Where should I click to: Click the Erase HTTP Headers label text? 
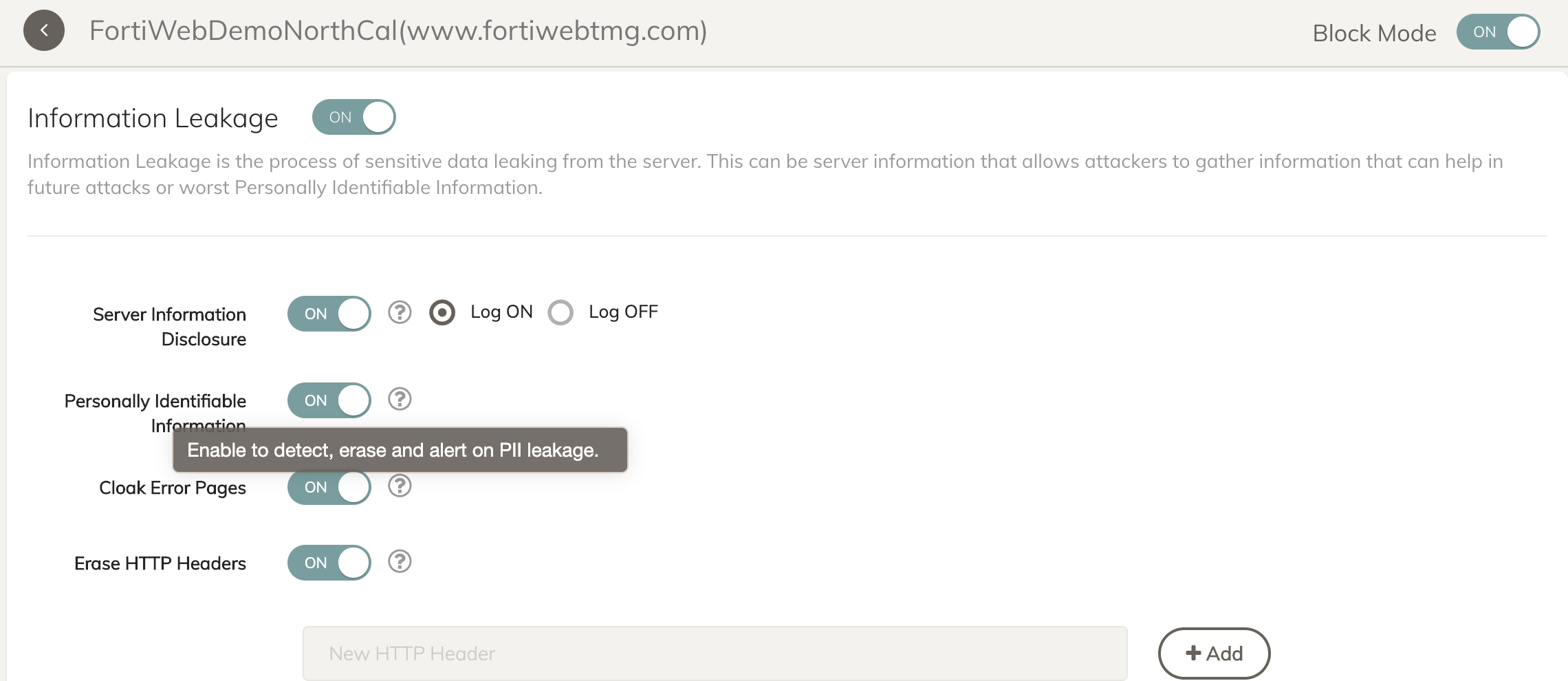[x=160, y=563]
